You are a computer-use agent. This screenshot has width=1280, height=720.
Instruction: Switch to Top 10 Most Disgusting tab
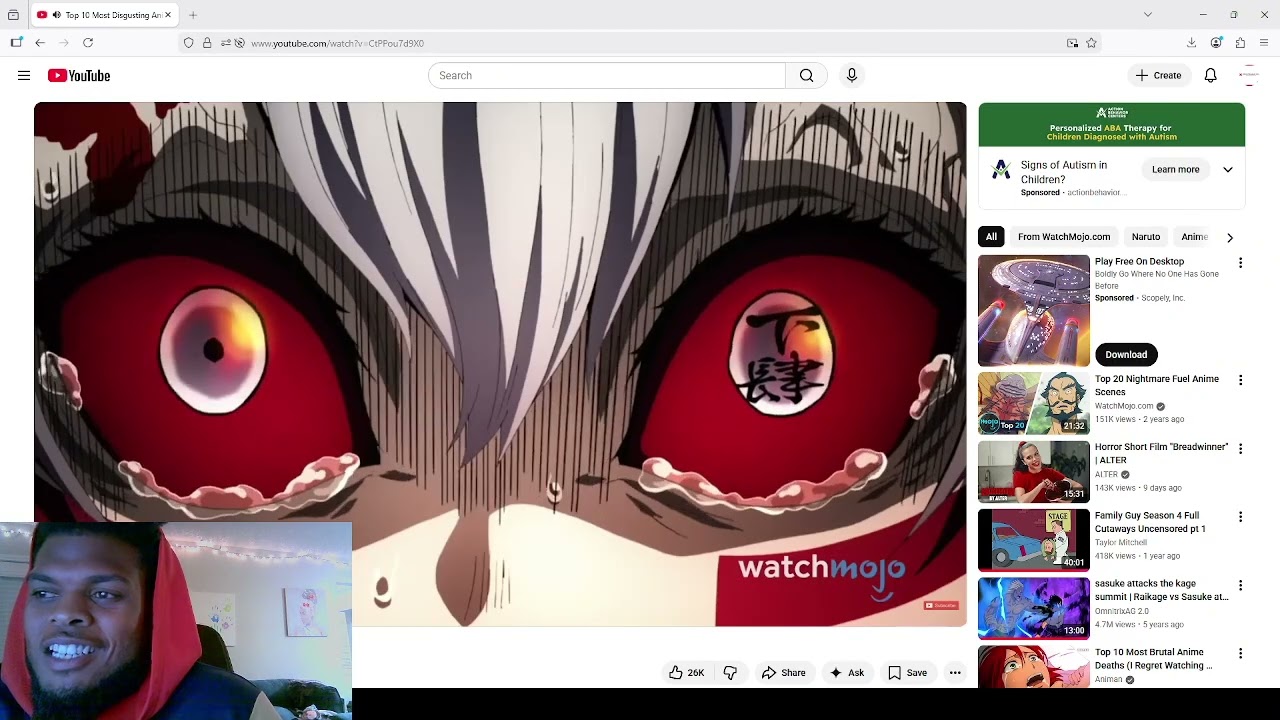[x=104, y=15]
